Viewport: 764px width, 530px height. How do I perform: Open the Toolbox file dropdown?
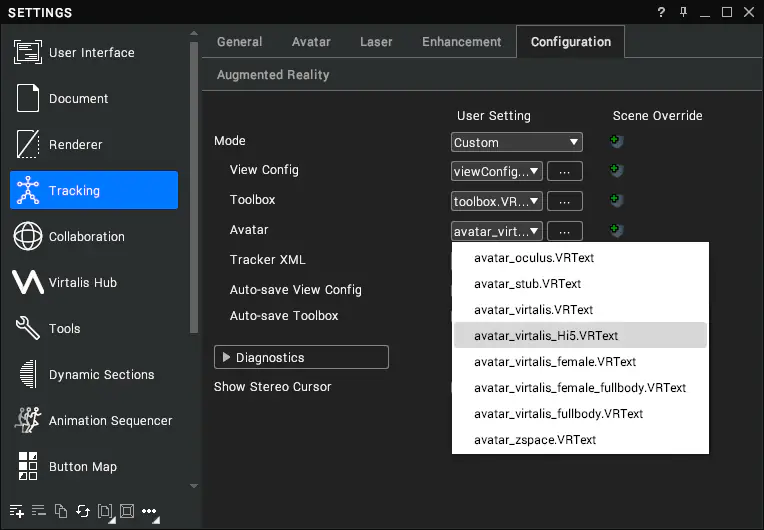click(x=497, y=201)
